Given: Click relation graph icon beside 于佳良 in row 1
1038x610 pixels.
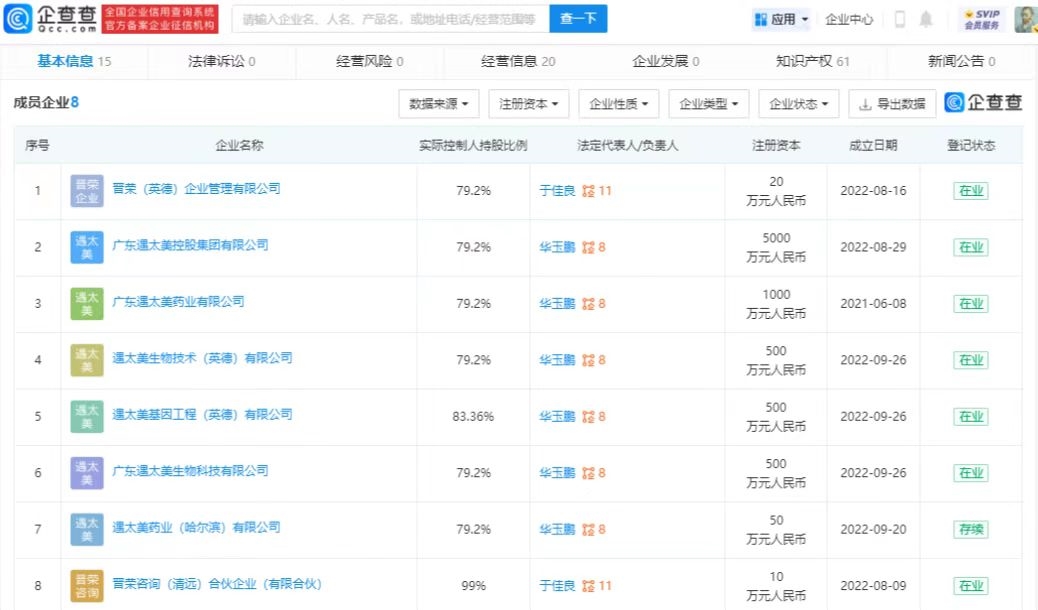Looking at the screenshot, I should pos(588,190).
